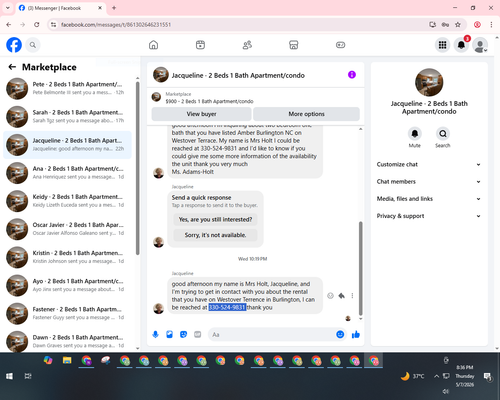Open the purple conversation info icon
The image size is (500, 400).
pyautogui.click(x=352, y=75)
